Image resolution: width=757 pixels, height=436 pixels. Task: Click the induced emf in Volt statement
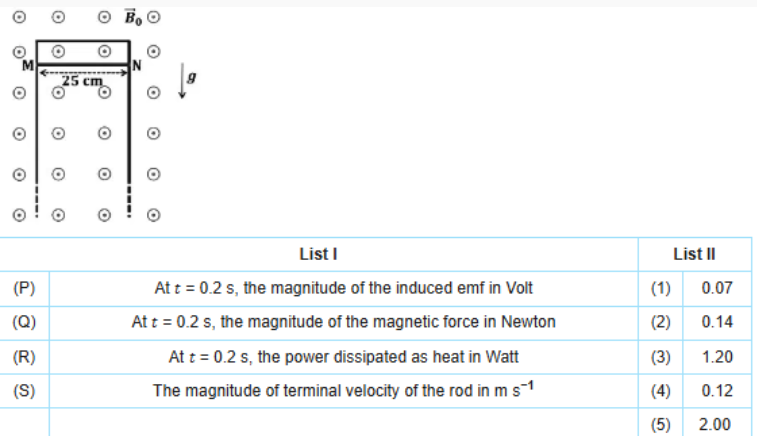[x=343, y=288]
